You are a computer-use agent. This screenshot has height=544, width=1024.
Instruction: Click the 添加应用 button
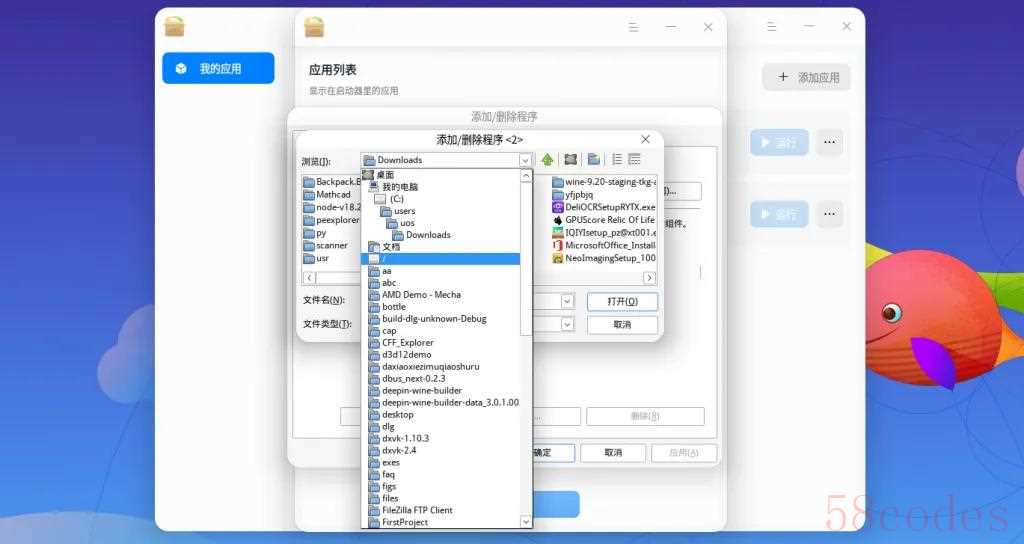807,77
